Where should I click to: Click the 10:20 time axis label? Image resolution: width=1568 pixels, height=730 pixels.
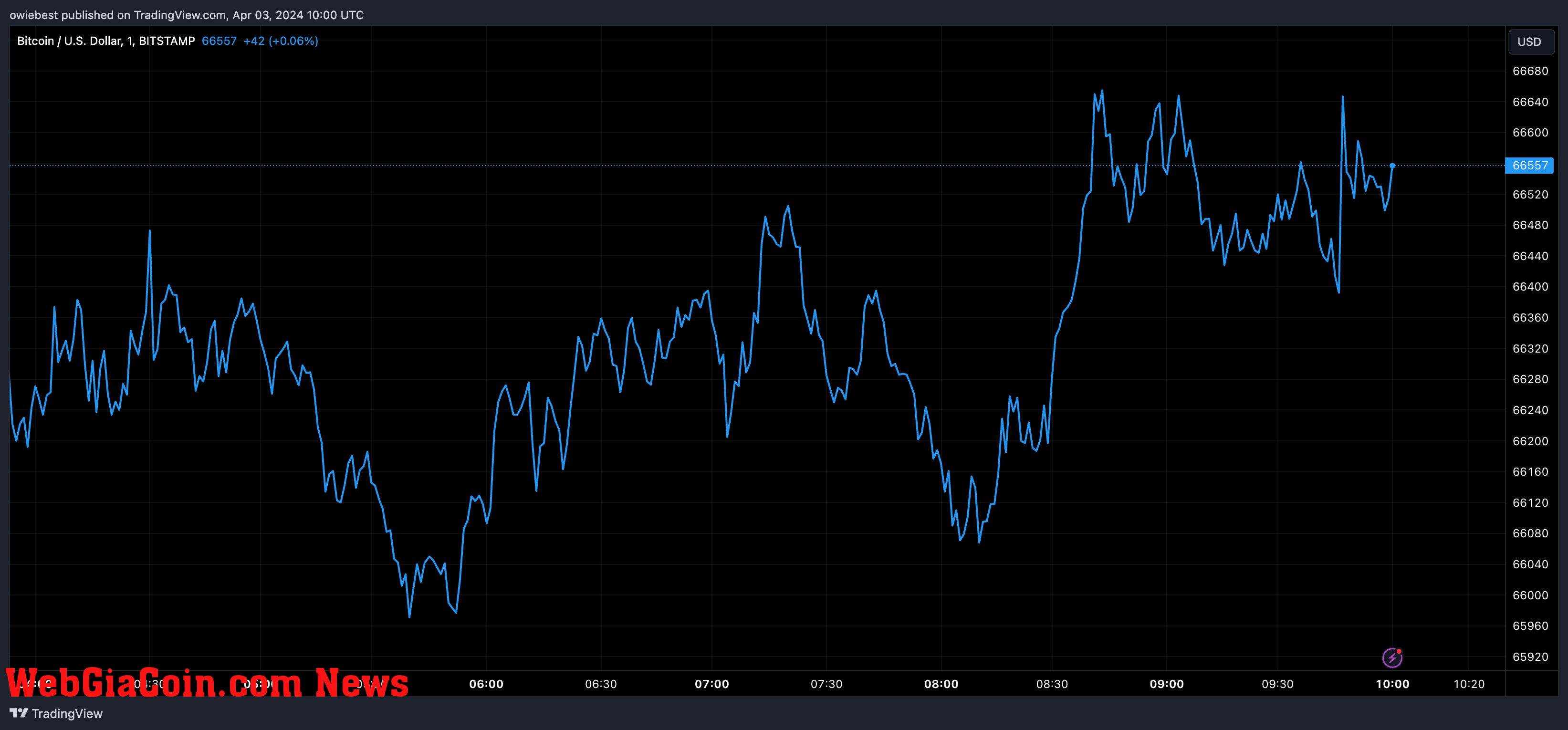click(x=1469, y=684)
